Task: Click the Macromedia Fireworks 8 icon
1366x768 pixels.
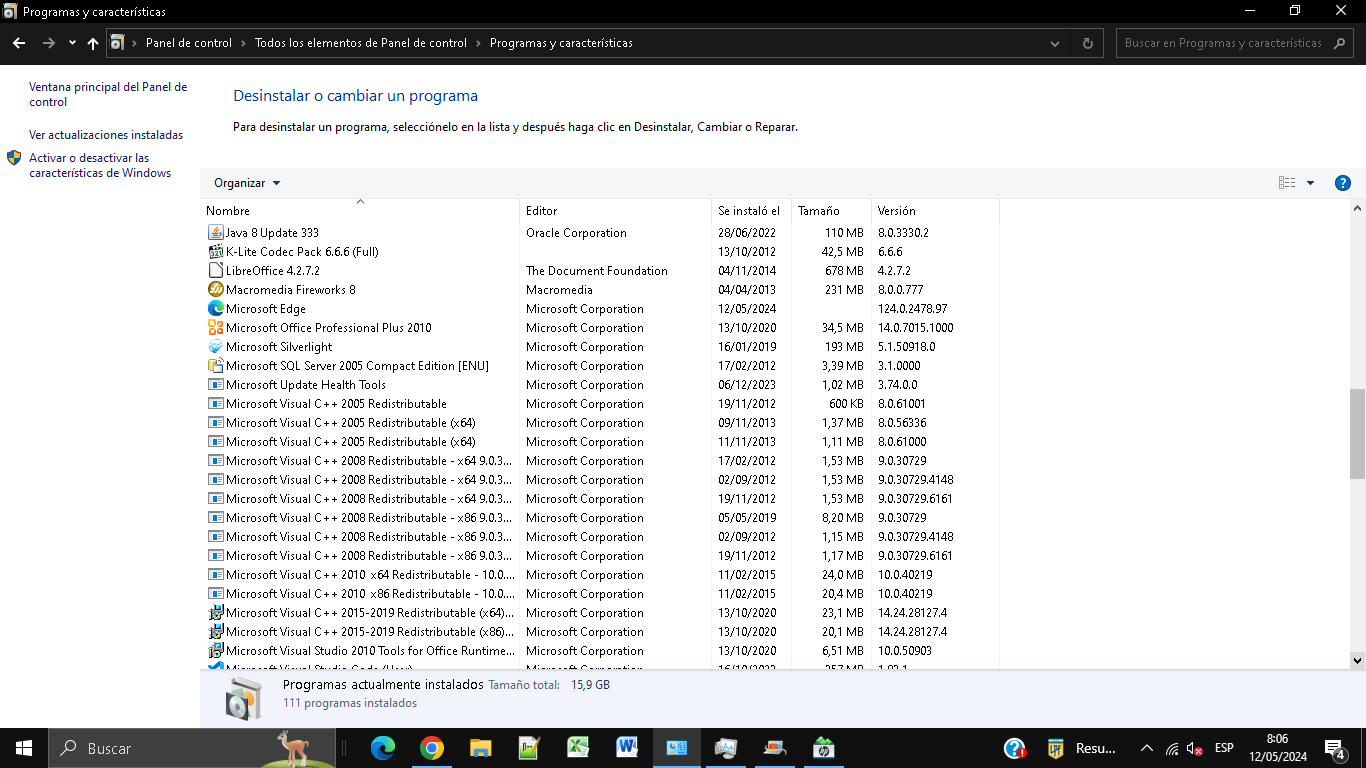Action: tap(215, 290)
